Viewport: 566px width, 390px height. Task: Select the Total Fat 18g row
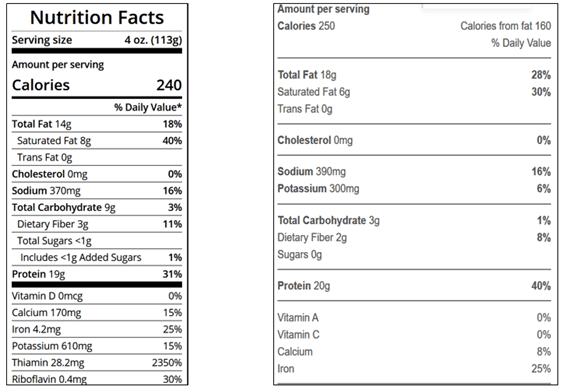pyautogui.click(x=414, y=75)
